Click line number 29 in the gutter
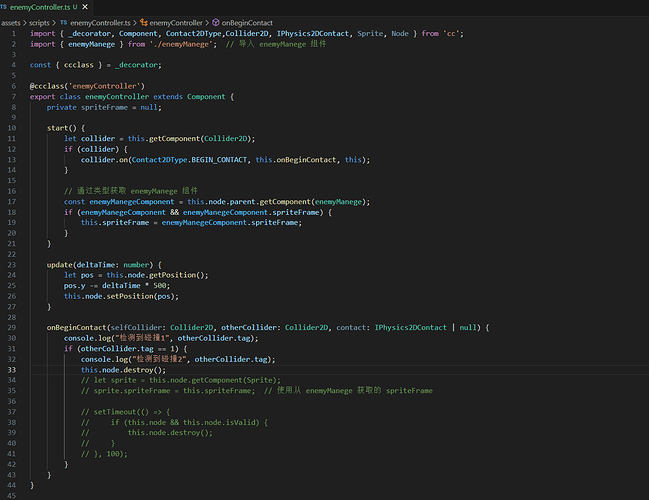649x500 pixels. pyautogui.click(x=12, y=327)
